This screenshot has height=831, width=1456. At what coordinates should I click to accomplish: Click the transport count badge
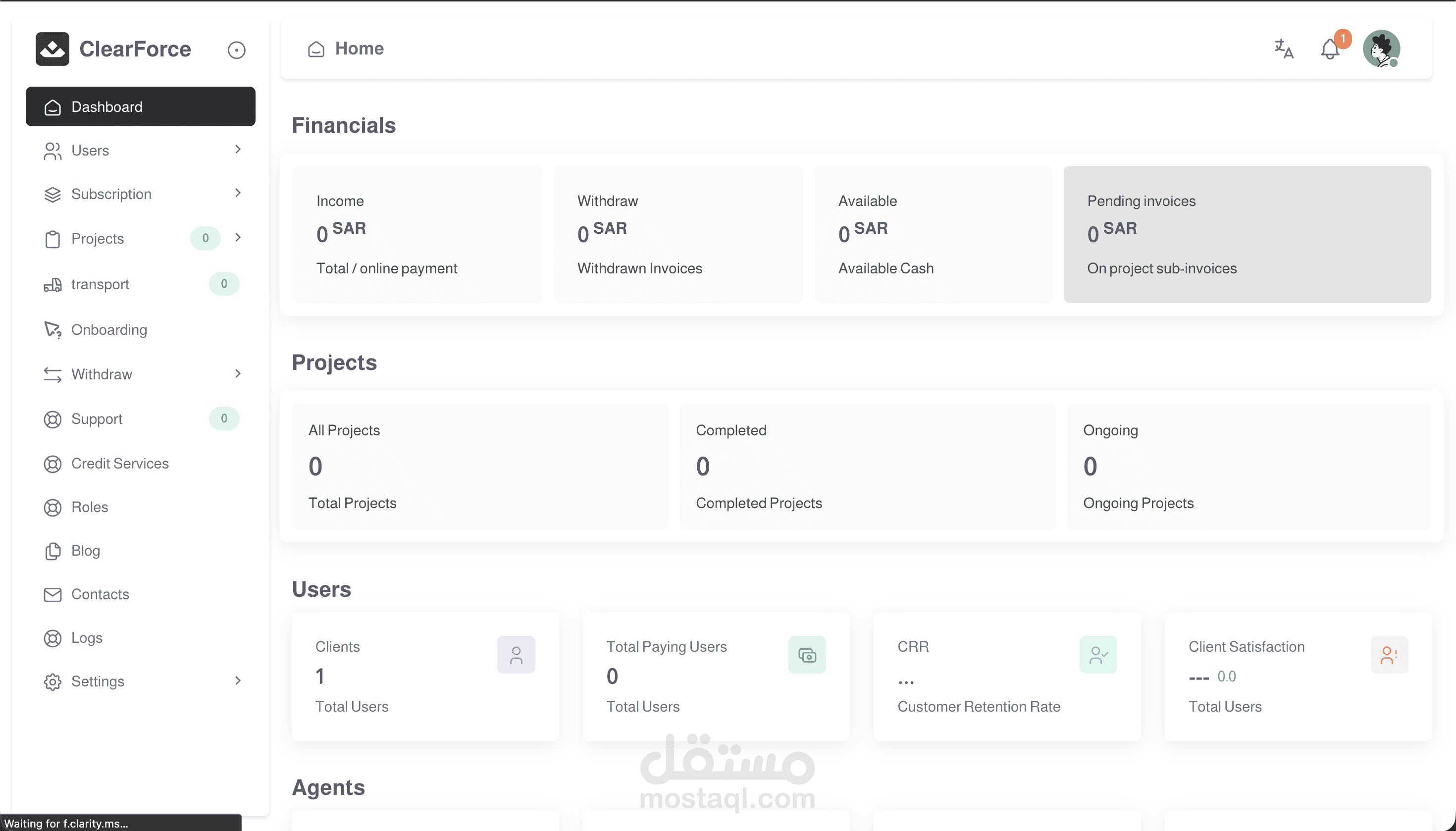224,284
